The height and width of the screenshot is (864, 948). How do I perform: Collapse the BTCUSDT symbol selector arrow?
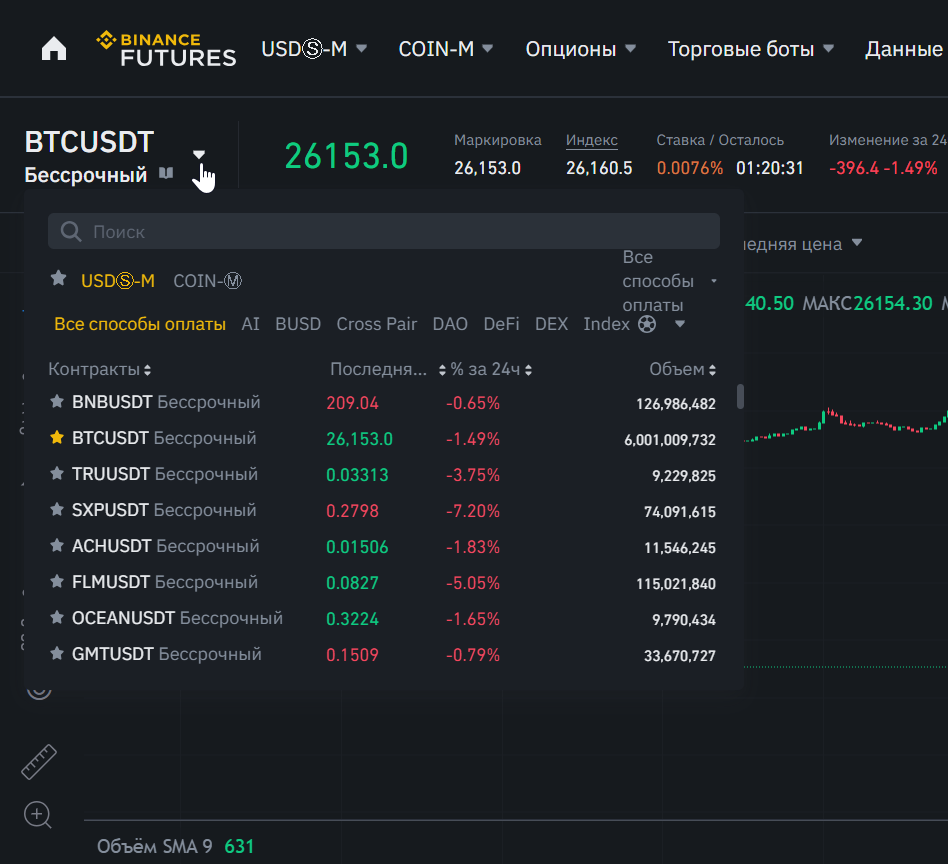pos(199,153)
